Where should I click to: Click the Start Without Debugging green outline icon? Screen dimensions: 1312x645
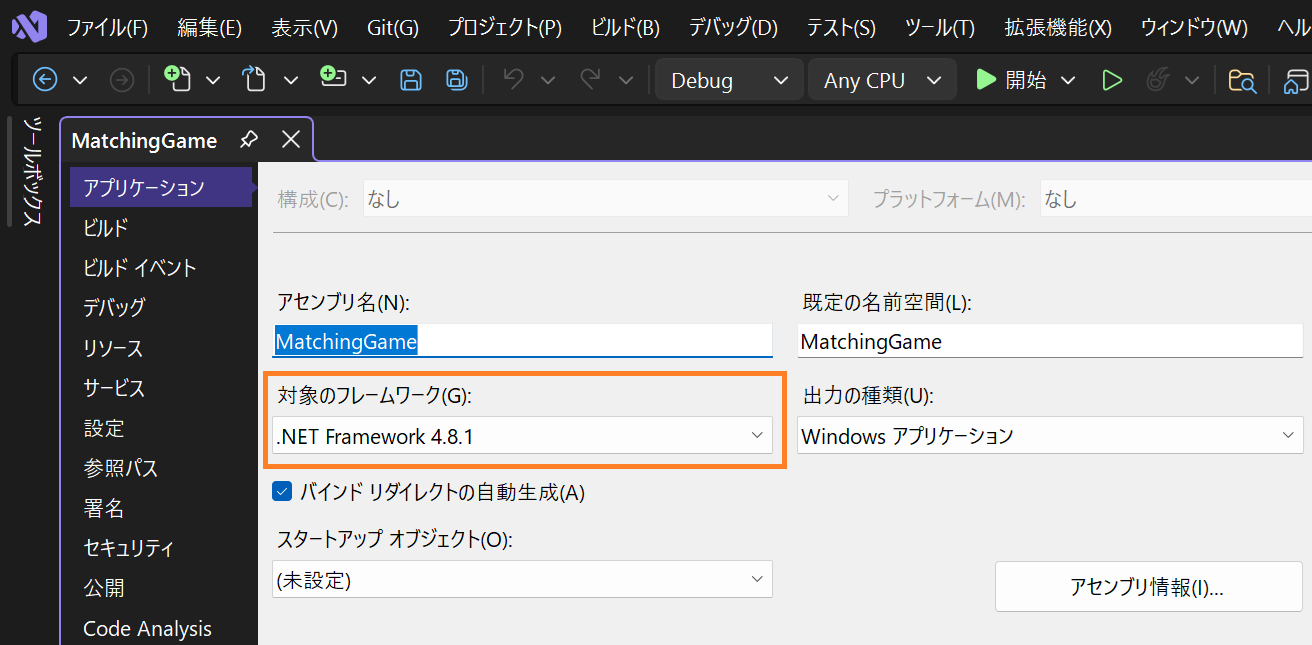coord(1112,80)
